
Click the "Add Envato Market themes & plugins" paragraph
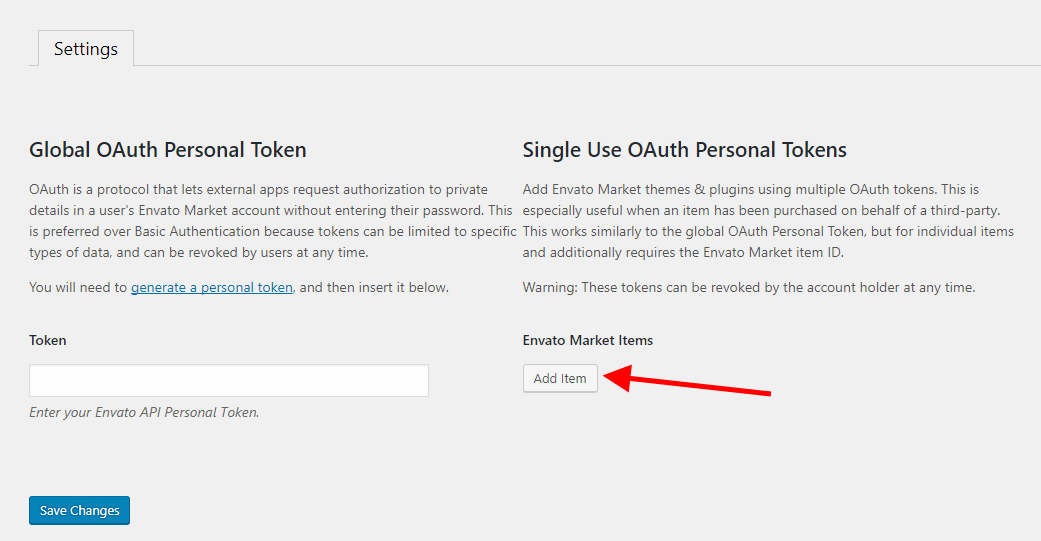tap(766, 220)
